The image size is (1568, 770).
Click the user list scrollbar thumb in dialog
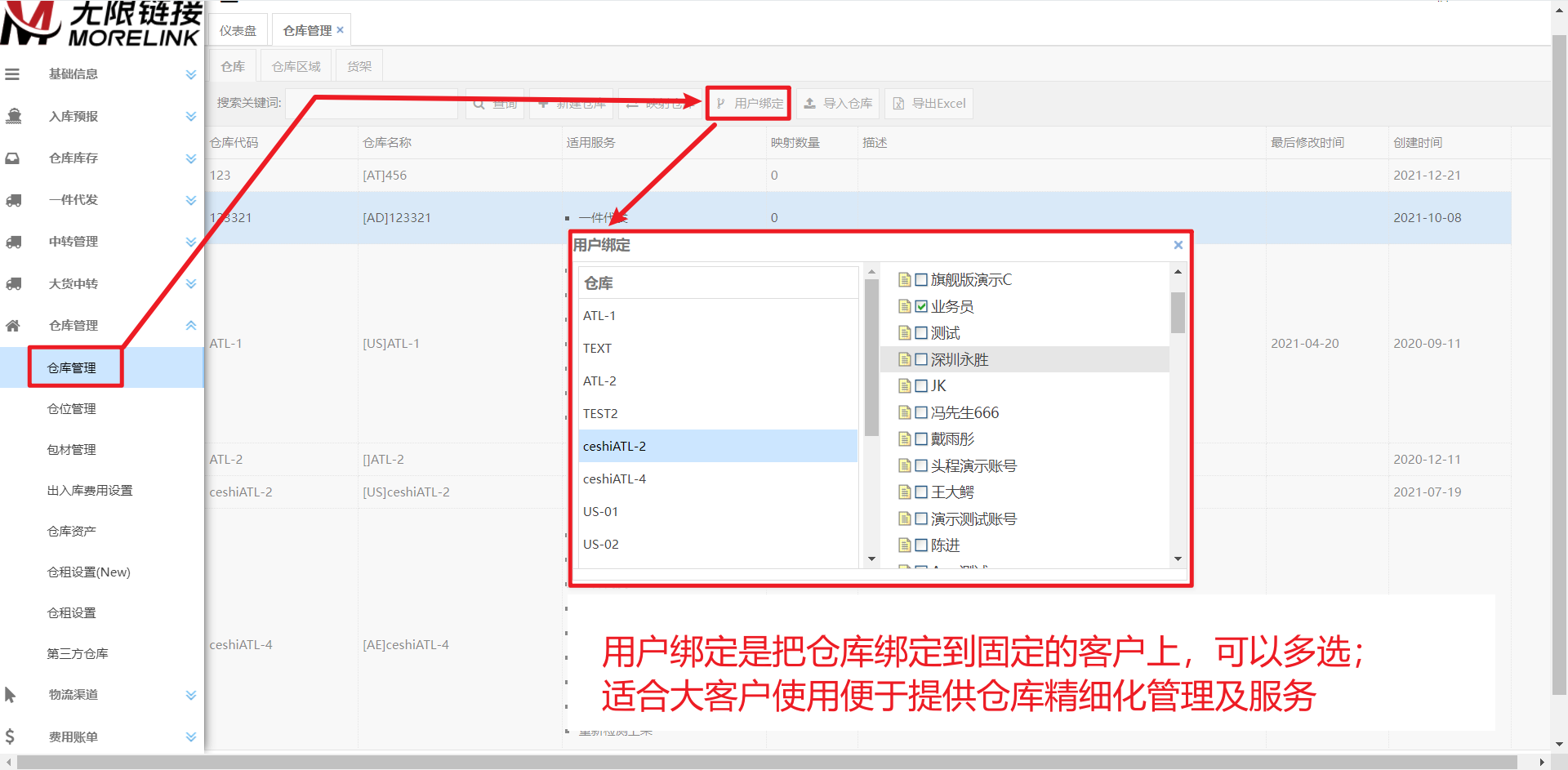[x=1178, y=312]
